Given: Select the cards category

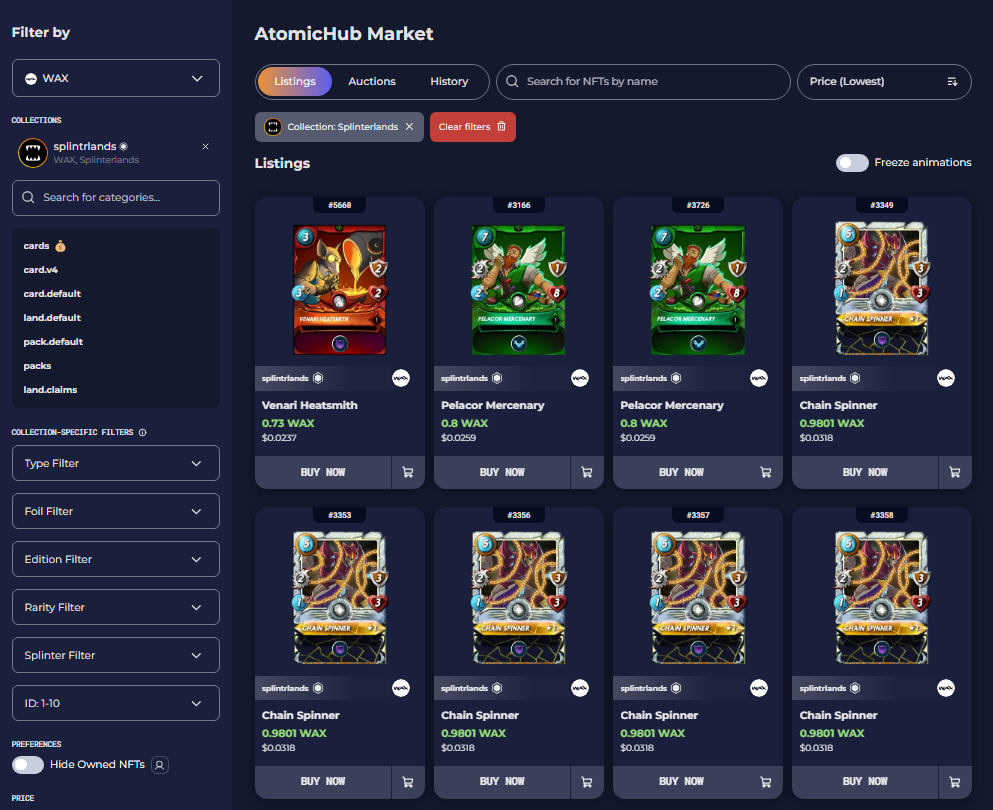Looking at the screenshot, I should coord(37,246).
